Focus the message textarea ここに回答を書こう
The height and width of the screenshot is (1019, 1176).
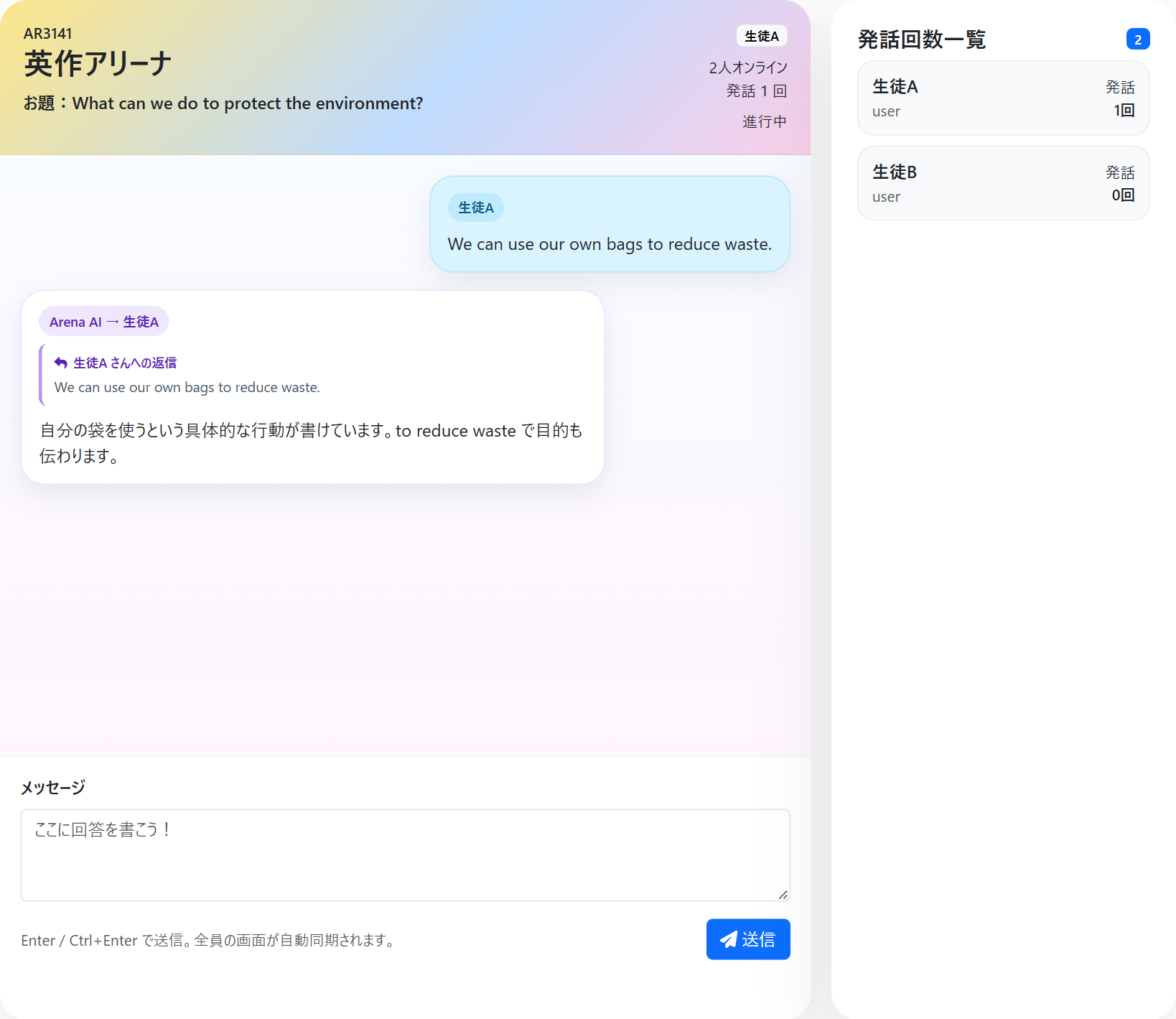(x=405, y=855)
